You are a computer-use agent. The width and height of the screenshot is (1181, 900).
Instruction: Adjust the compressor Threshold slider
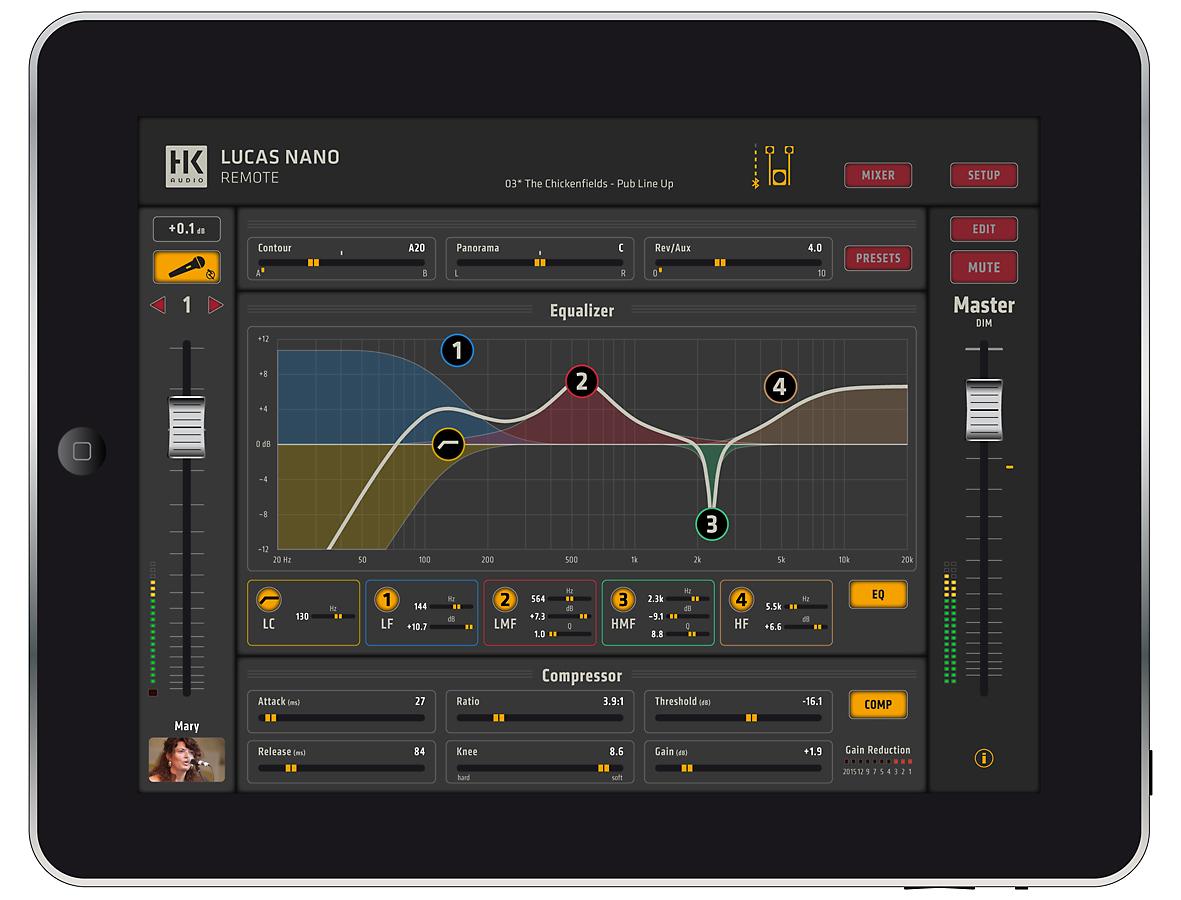coord(738,718)
